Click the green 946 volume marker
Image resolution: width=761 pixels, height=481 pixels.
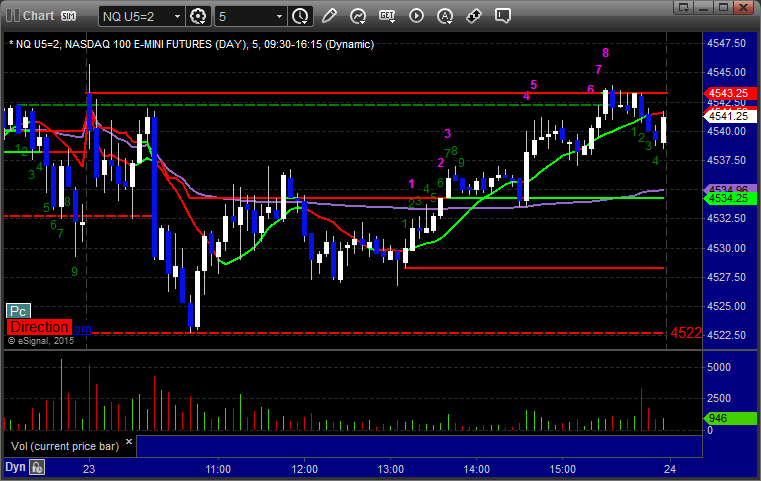point(729,418)
